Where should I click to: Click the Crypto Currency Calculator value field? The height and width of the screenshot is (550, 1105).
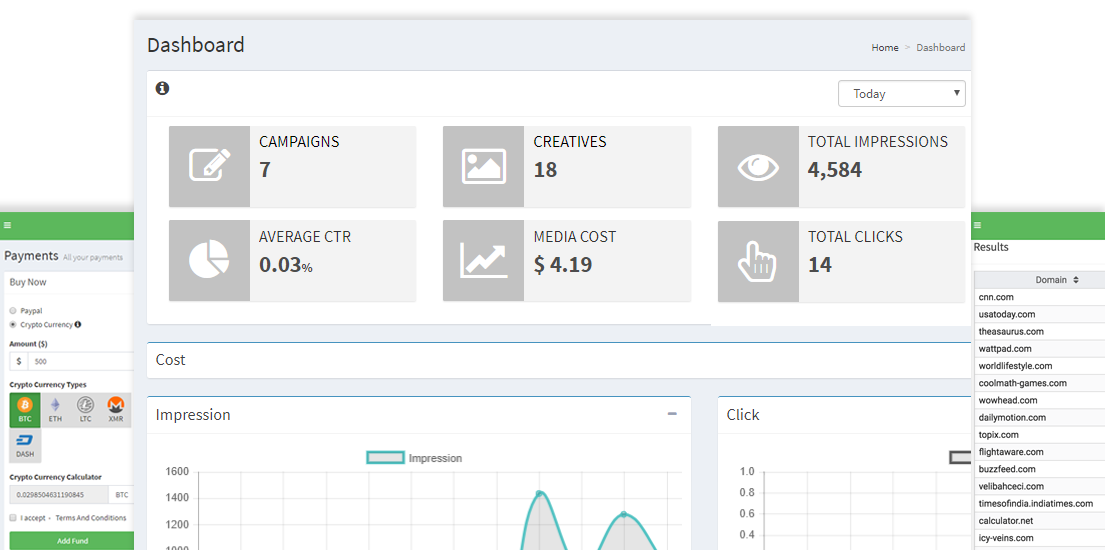coord(59,494)
